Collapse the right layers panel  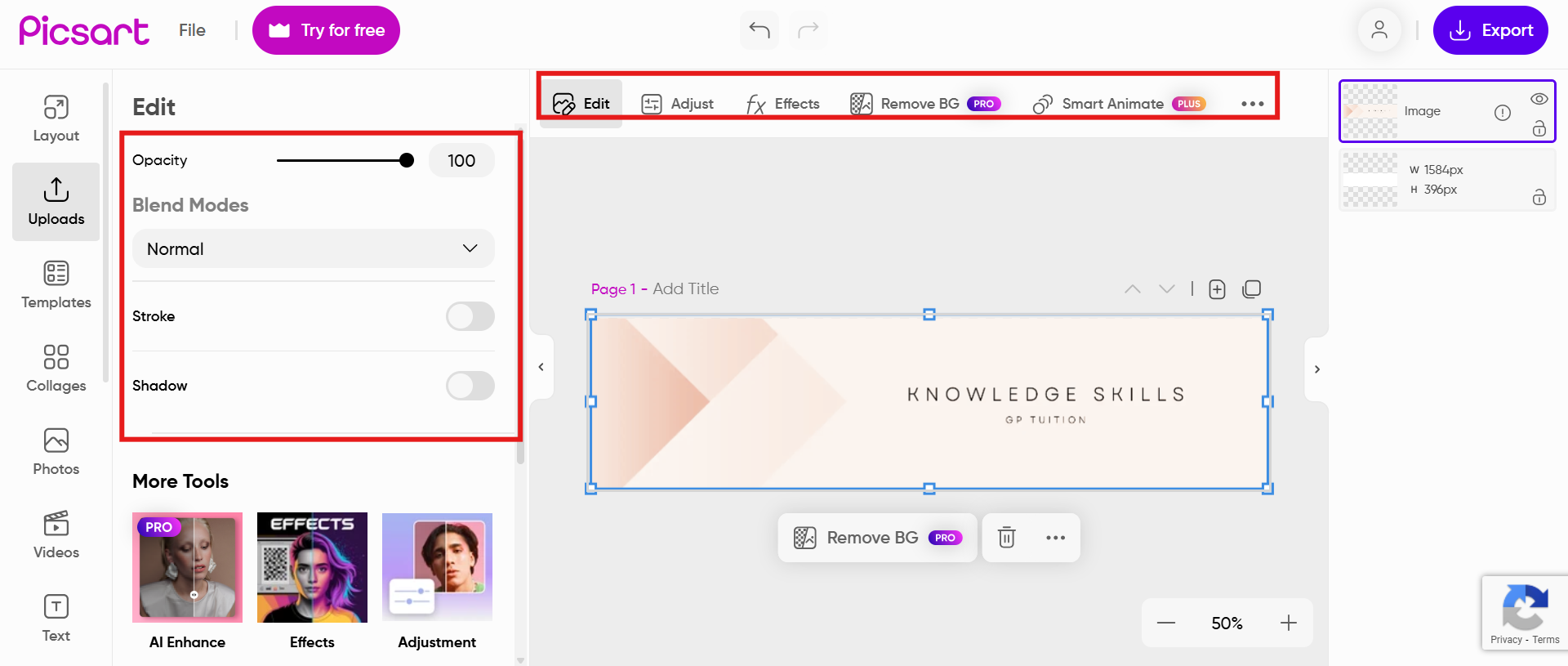pos(1317,369)
